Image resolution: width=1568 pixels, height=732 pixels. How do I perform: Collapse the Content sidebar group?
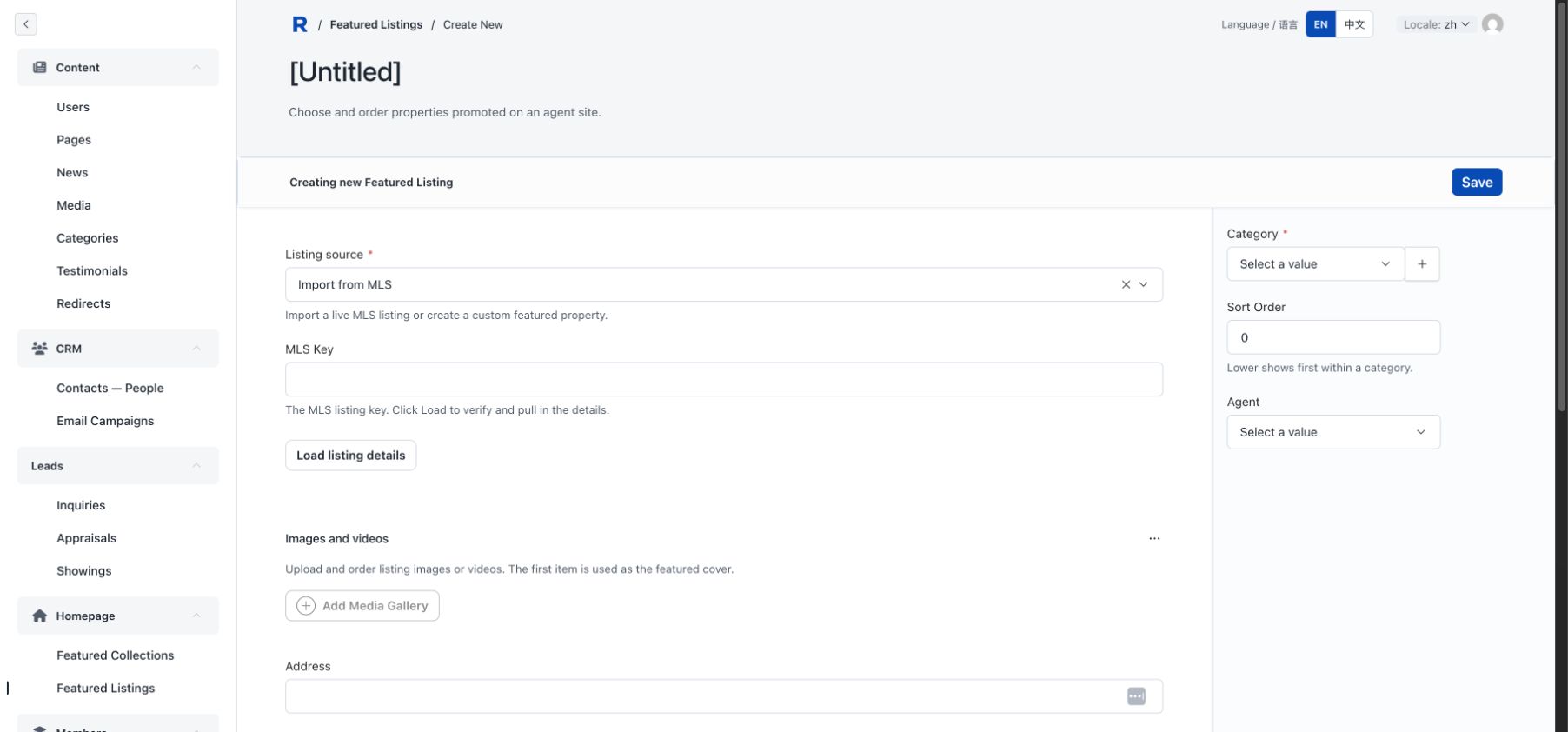coord(196,67)
